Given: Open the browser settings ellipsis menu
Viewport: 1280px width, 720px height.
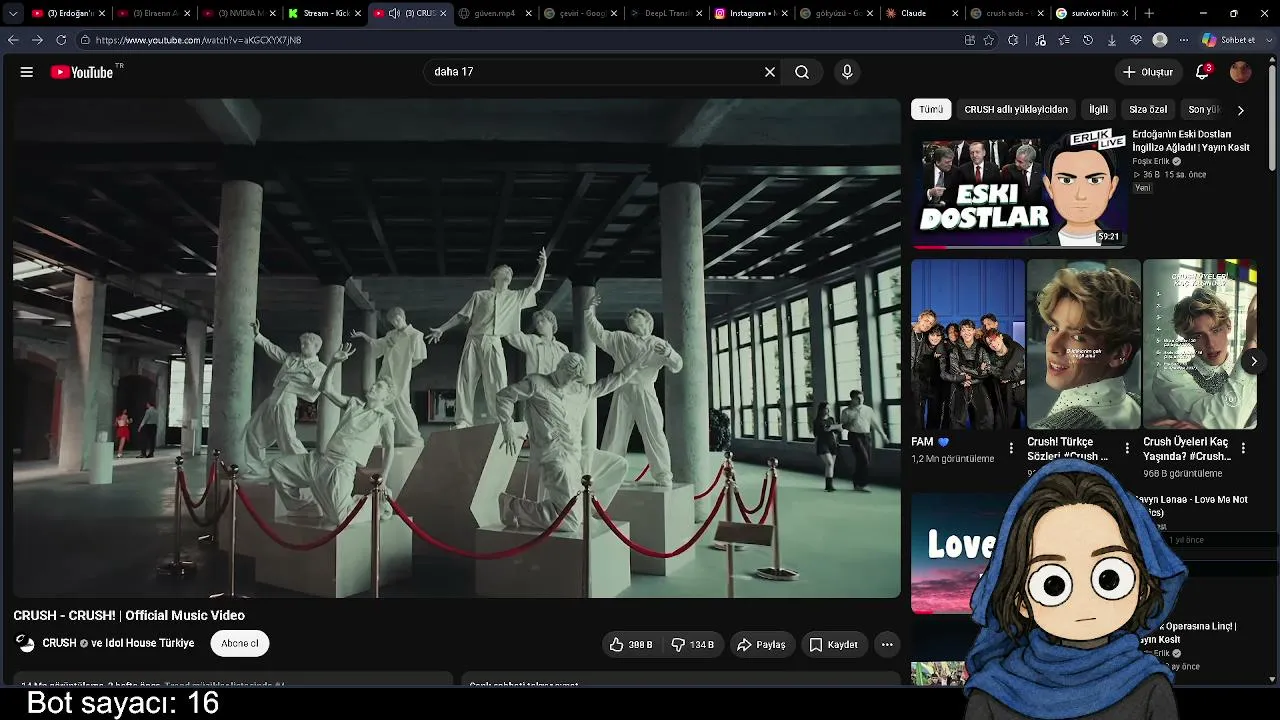Looking at the screenshot, I should pos(1184,40).
